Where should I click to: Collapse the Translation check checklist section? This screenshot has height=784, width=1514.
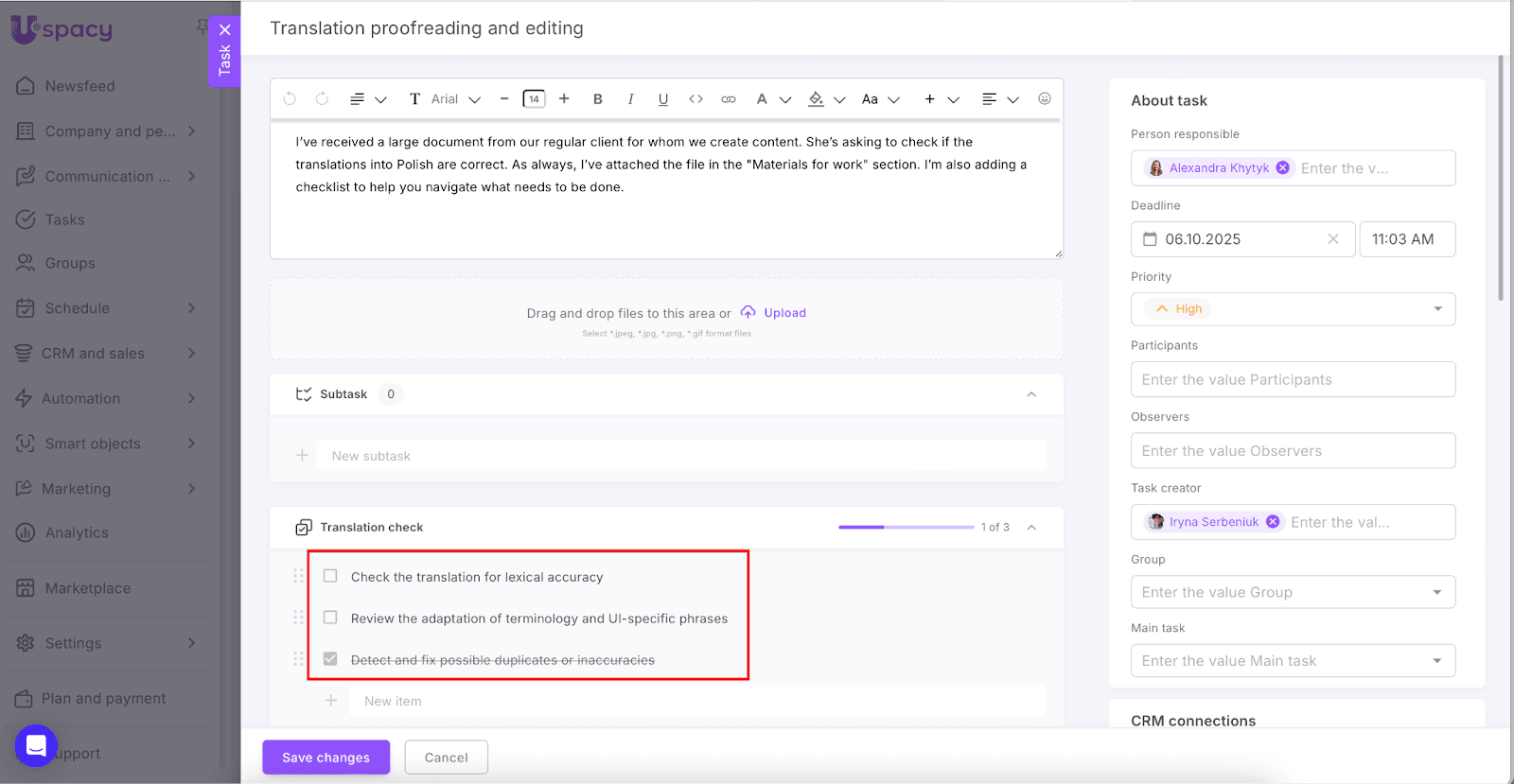[x=1031, y=528]
